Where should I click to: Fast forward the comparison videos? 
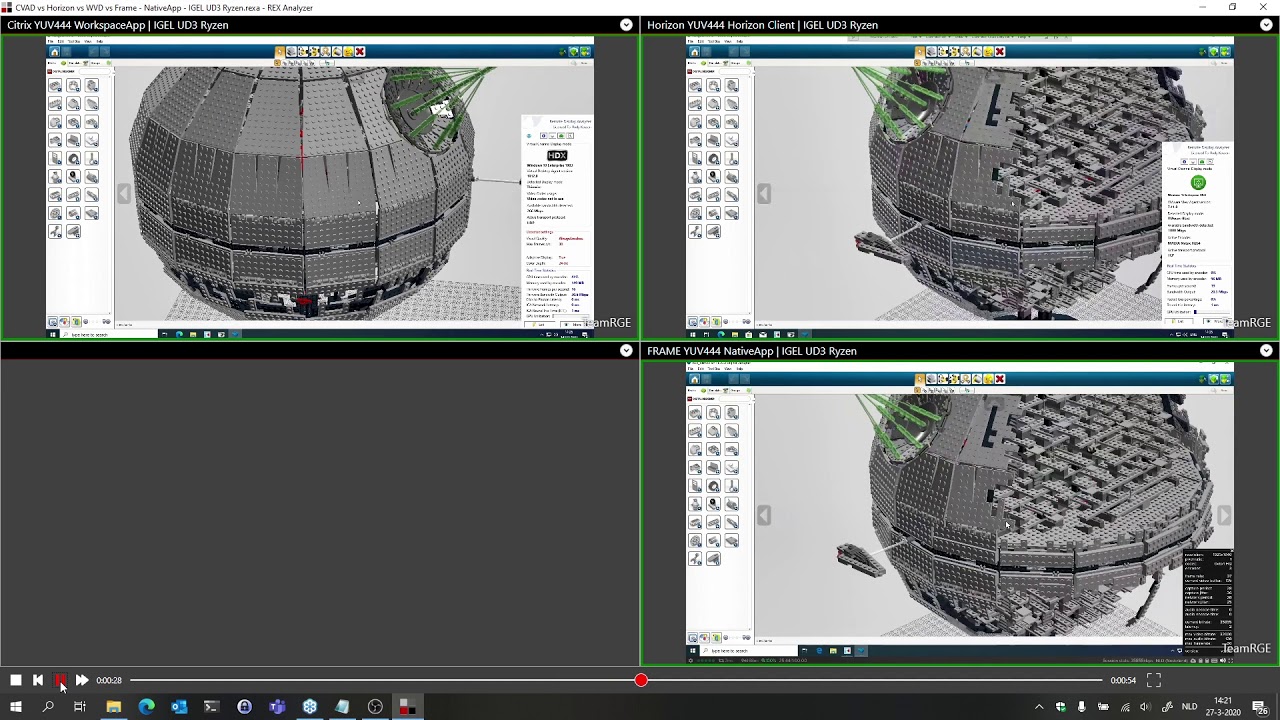(82, 680)
